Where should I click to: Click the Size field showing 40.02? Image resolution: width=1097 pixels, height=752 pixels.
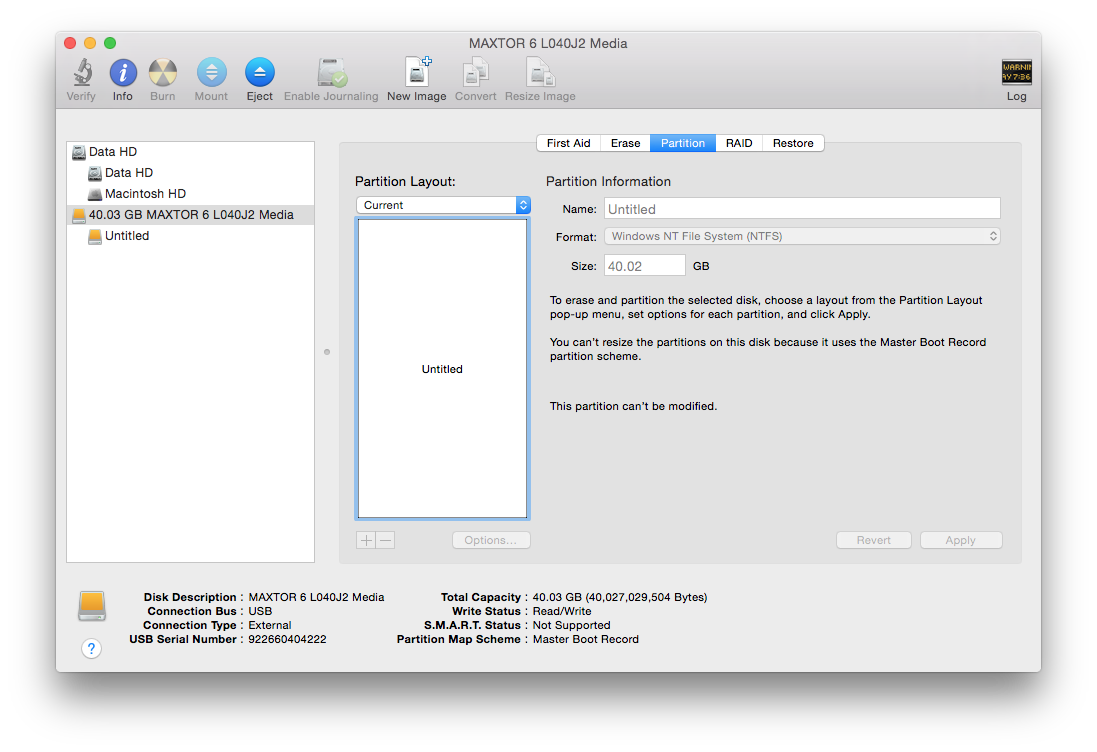tap(644, 265)
